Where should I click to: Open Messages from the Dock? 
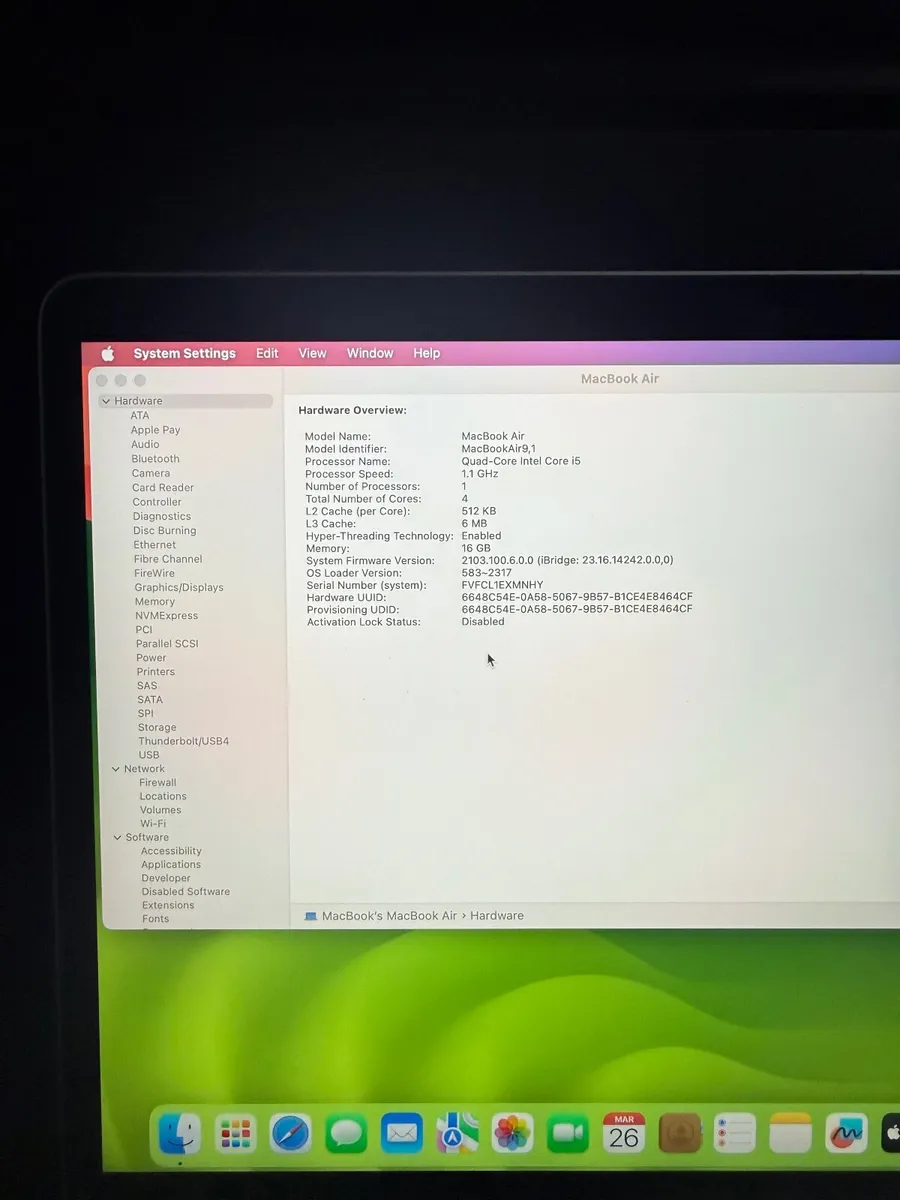pyautogui.click(x=345, y=1133)
